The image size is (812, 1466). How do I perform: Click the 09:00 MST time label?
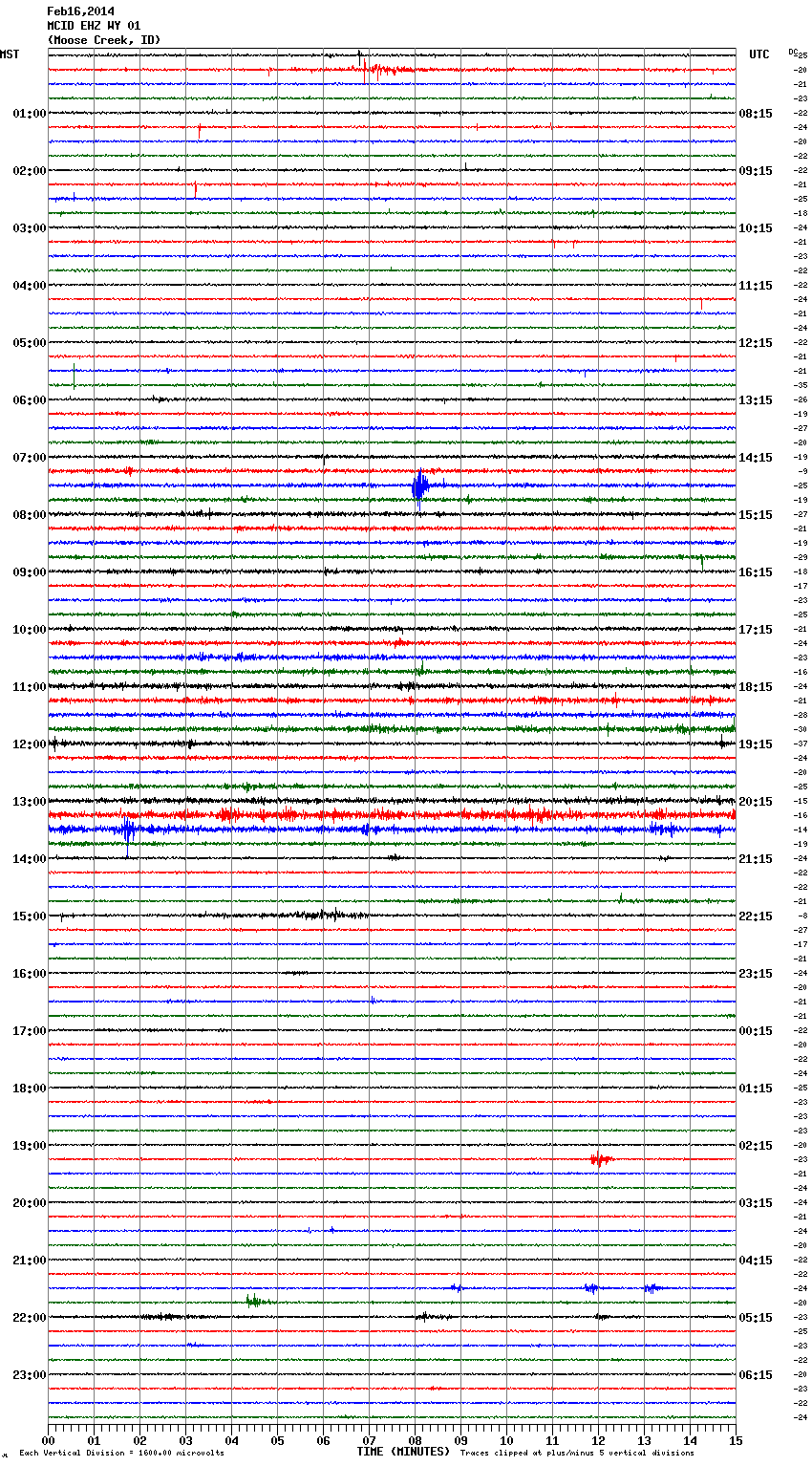(29, 572)
